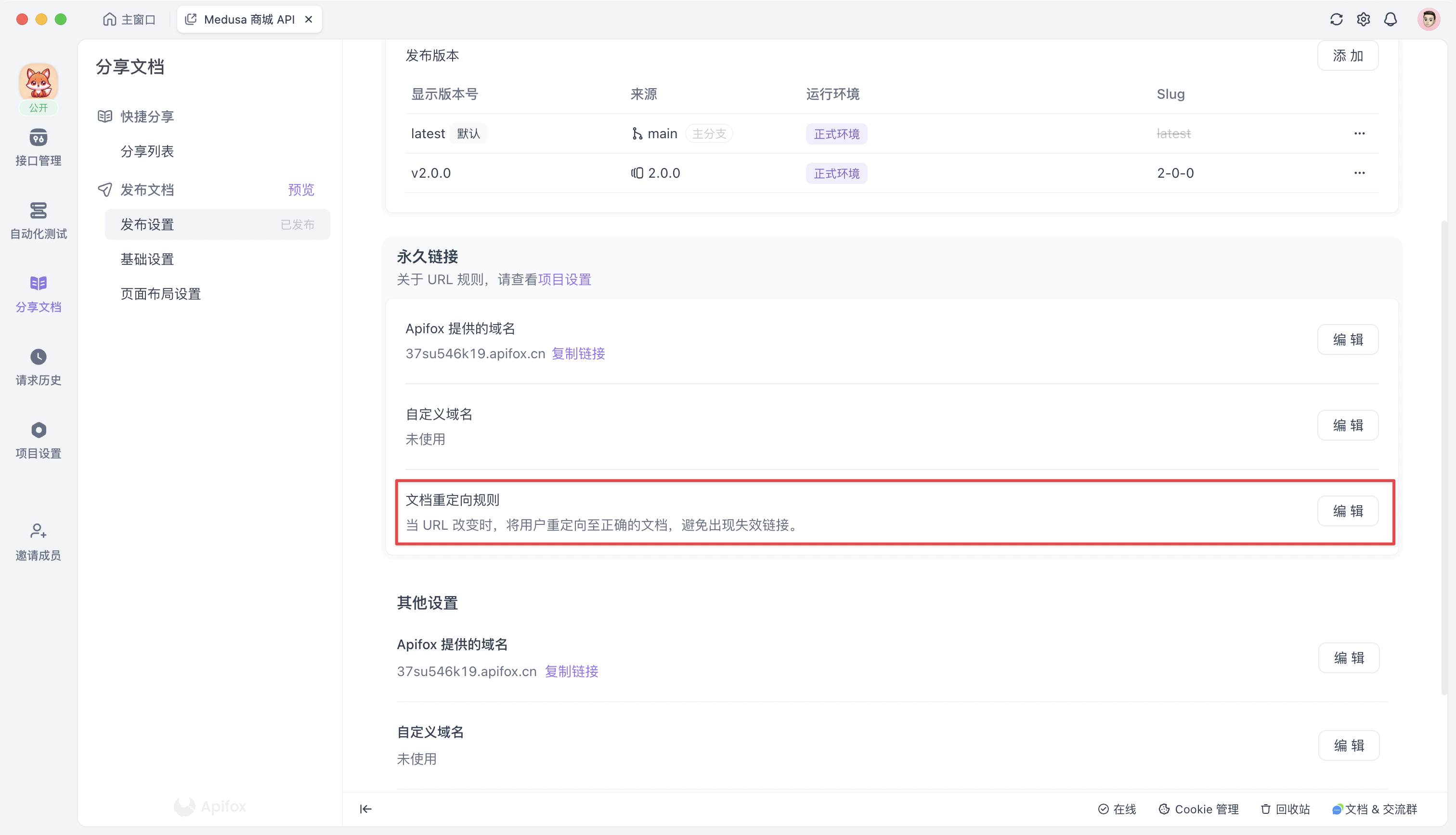Click 预览 next to 发布文档

pyautogui.click(x=300, y=189)
